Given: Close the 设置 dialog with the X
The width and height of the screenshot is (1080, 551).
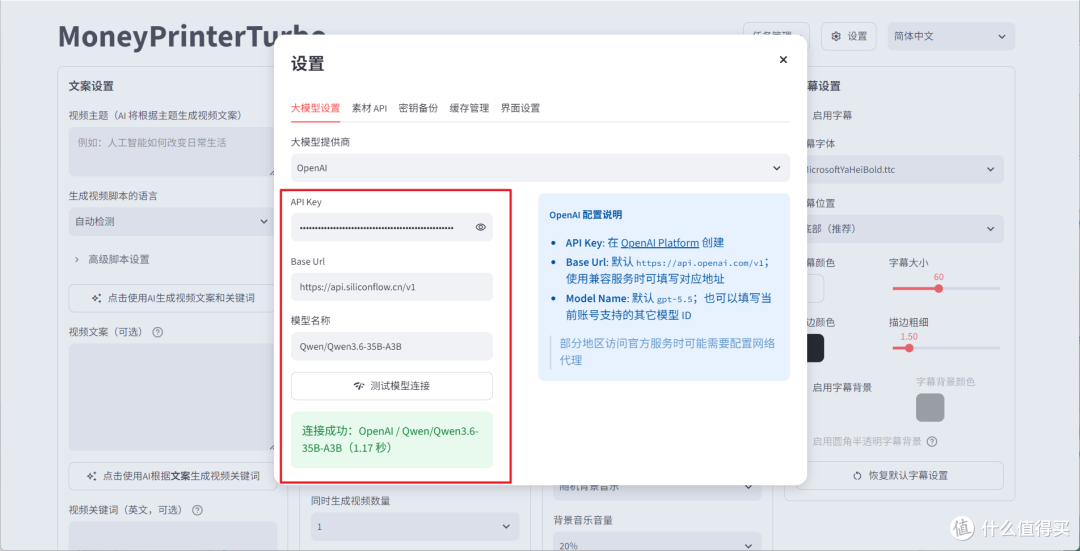Looking at the screenshot, I should click(783, 60).
